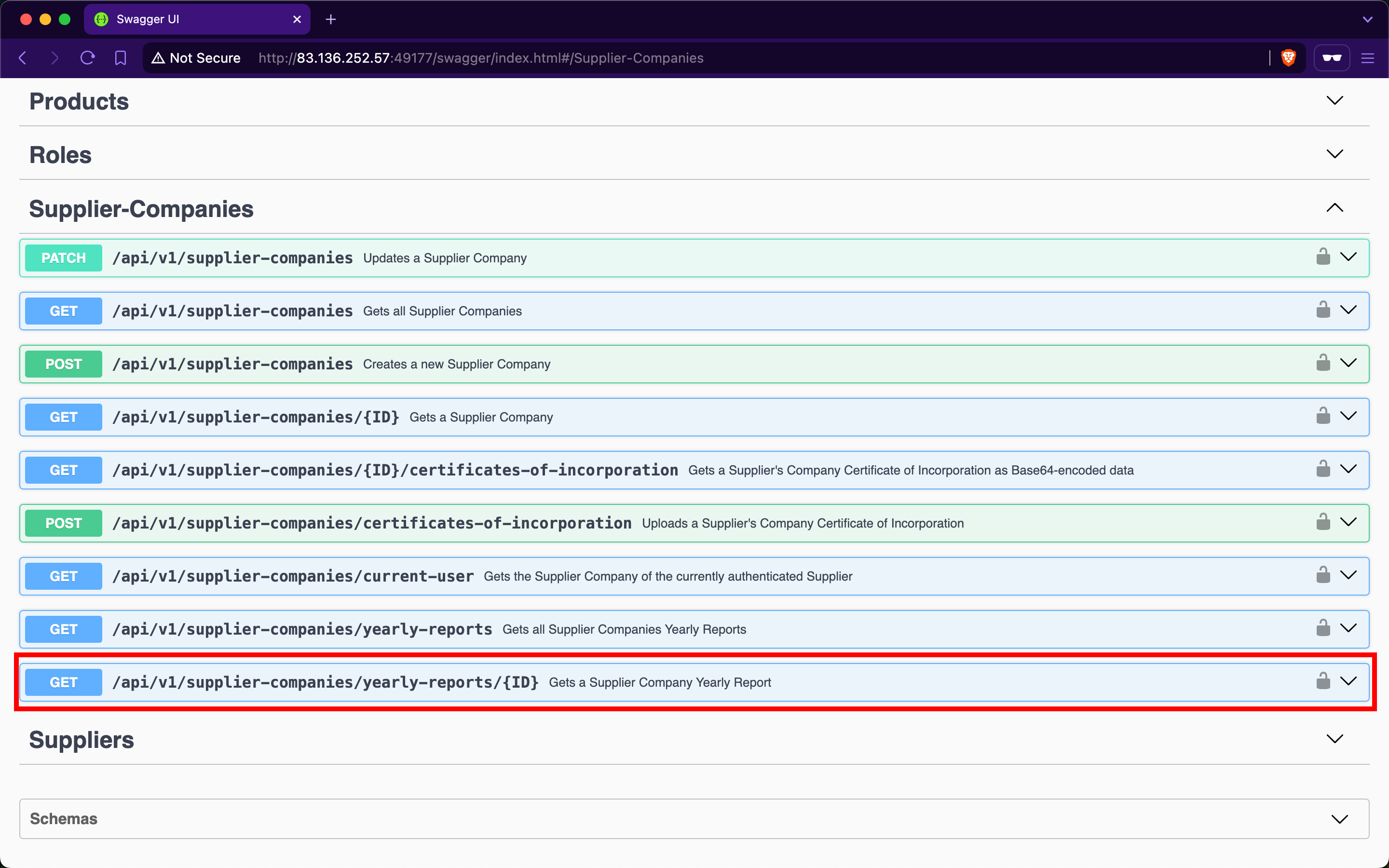The width and height of the screenshot is (1389, 868).
Task: Click the 'Not Secure' label in address bar
Action: [205, 58]
